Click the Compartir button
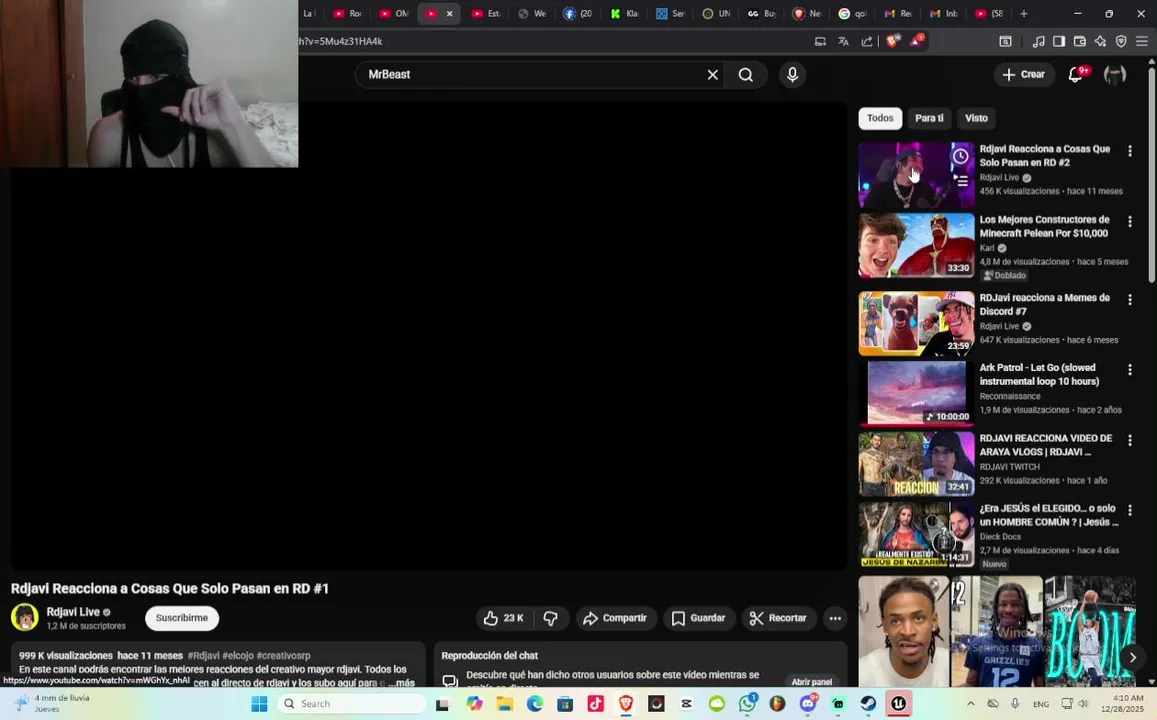 (x=614, y=618)
